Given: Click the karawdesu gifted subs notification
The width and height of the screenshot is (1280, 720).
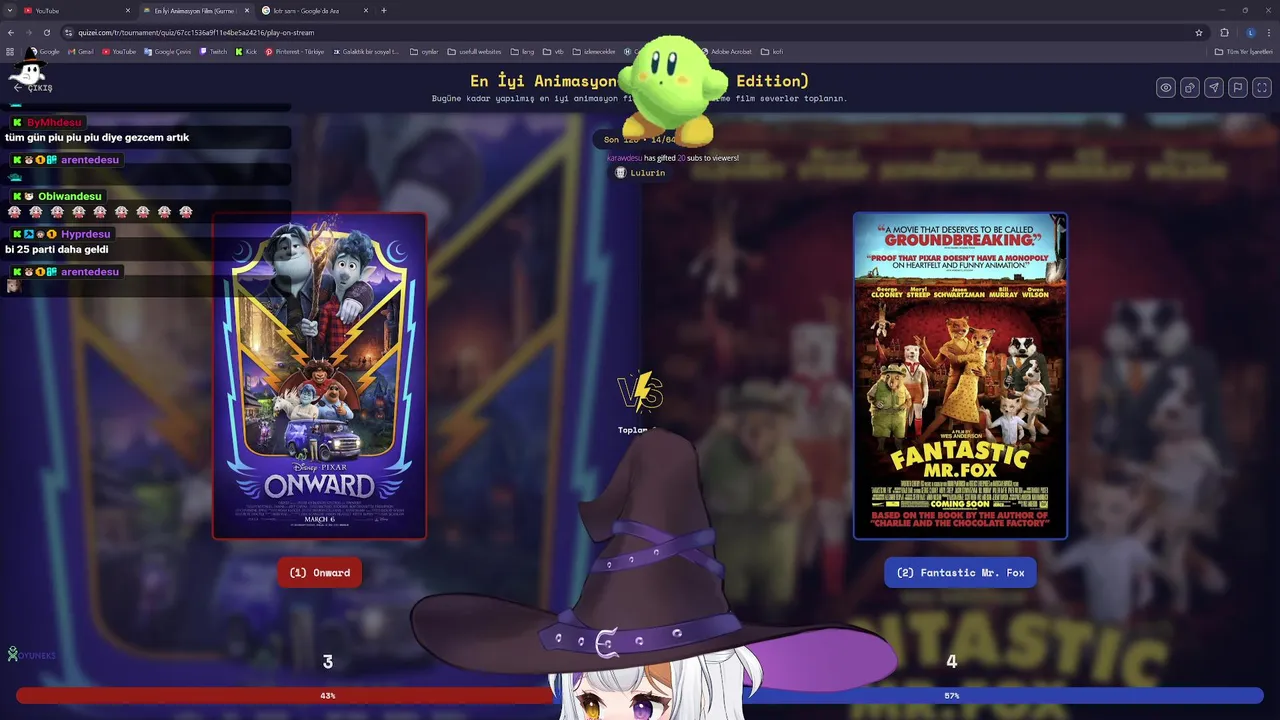Looking at the screenshot, I should point(673,158).
